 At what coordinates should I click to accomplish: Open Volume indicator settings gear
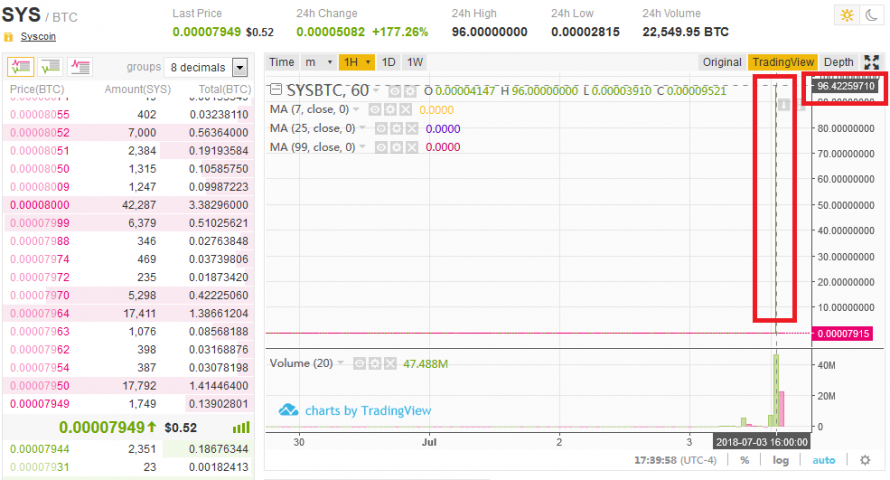coord(375,363)
